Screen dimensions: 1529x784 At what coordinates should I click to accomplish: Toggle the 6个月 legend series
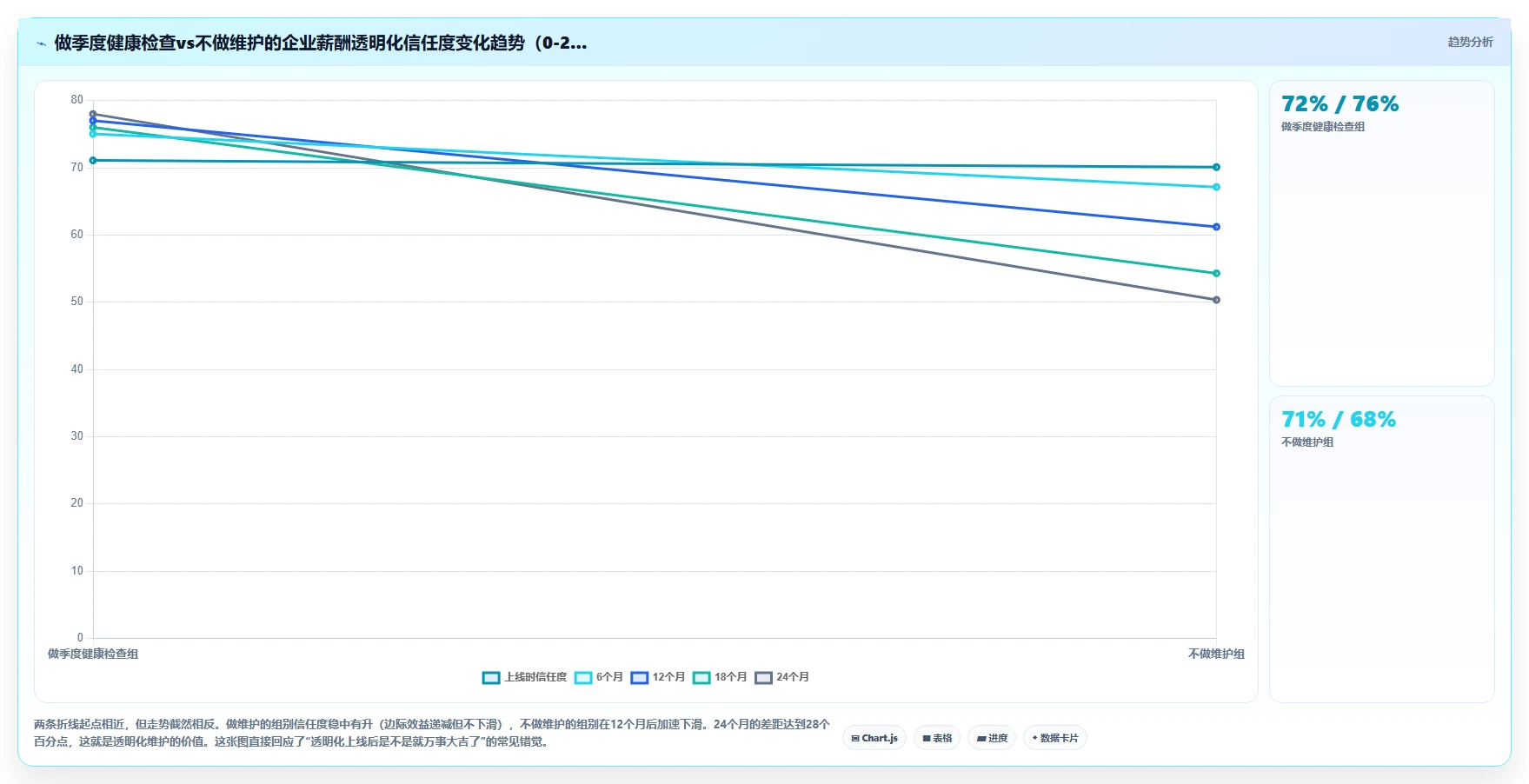tap(599, 677)
